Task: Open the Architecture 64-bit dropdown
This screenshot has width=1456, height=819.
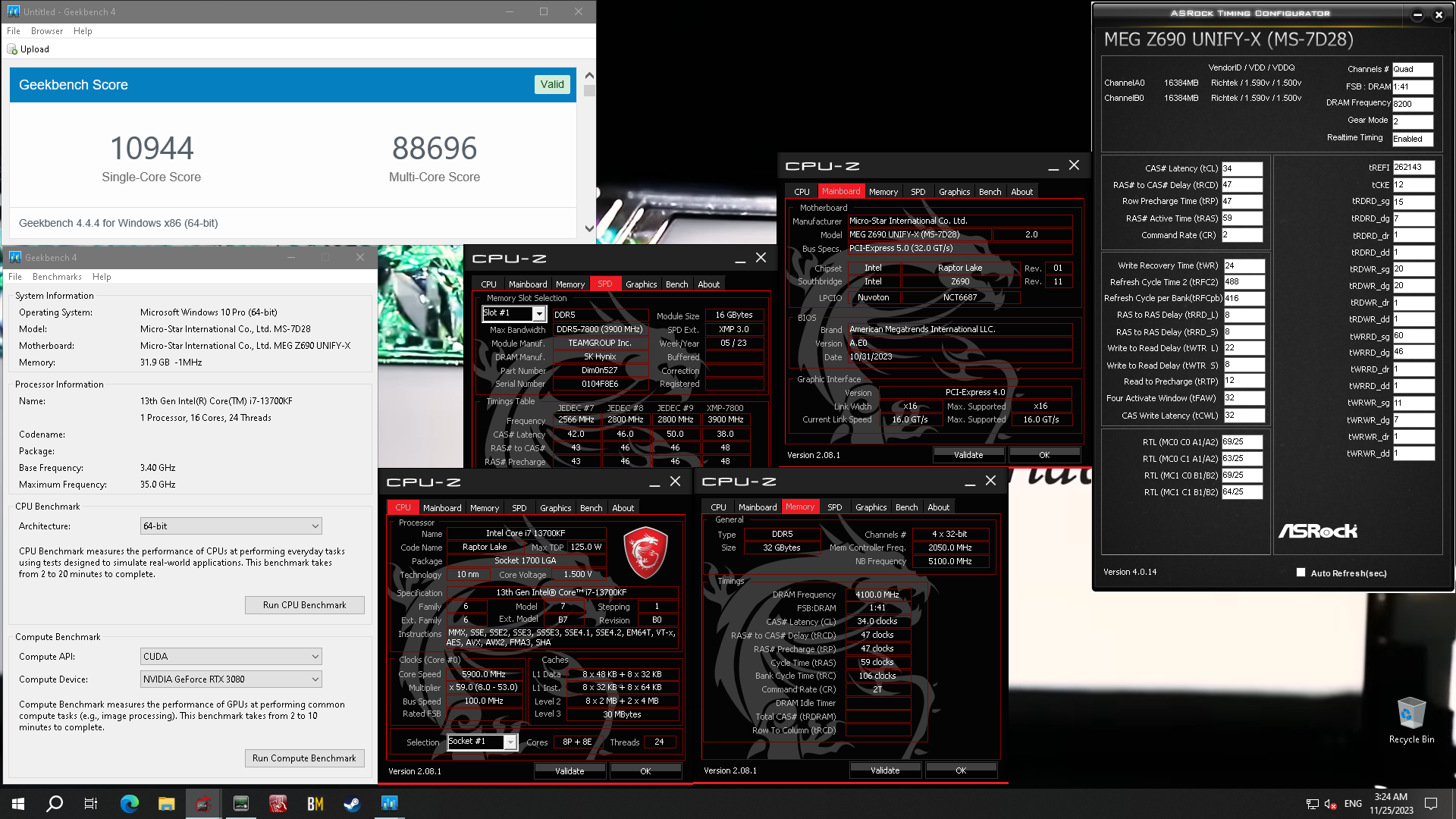Action: 231,526
